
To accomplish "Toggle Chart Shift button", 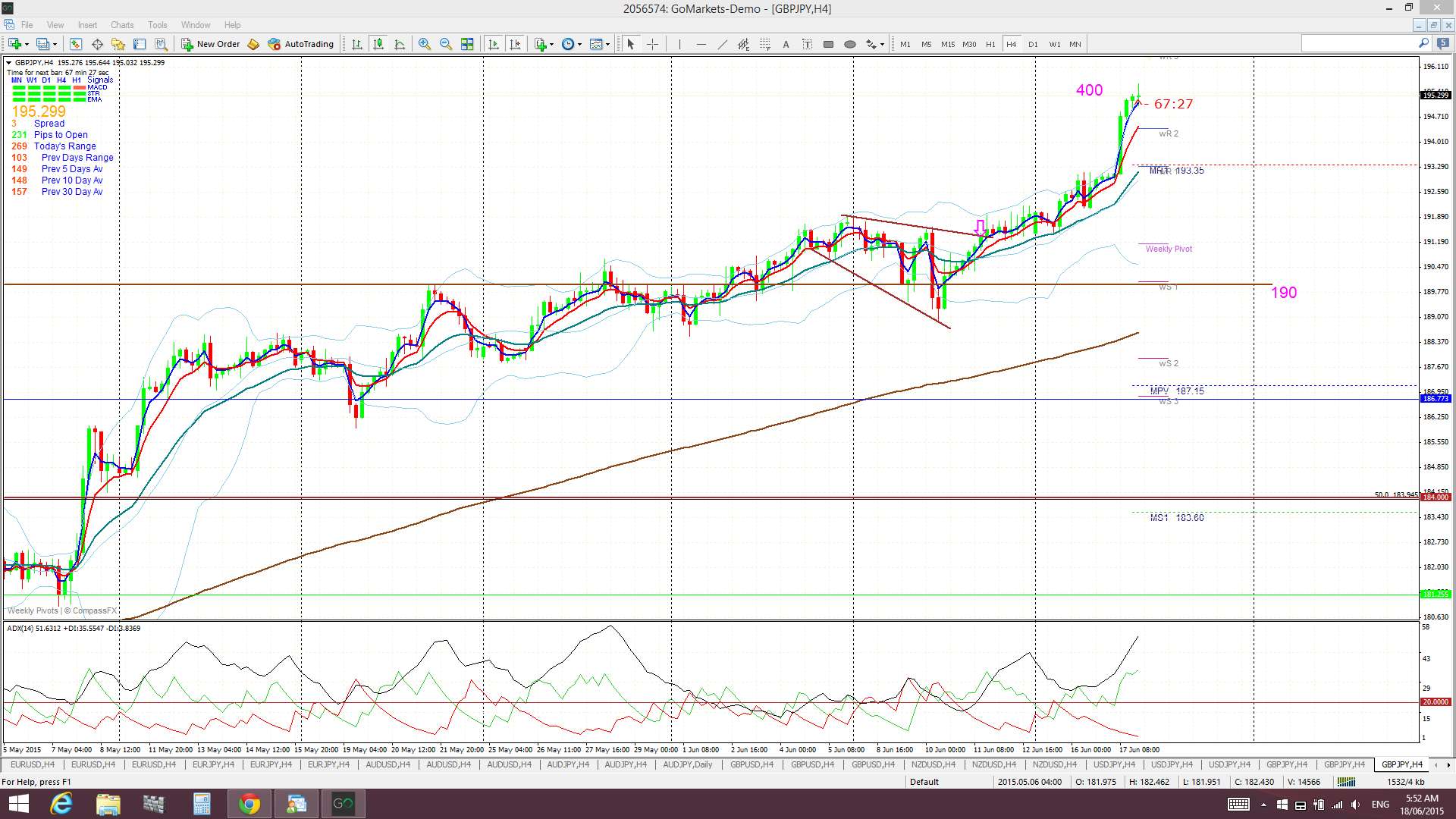I will tap(516, 44).
